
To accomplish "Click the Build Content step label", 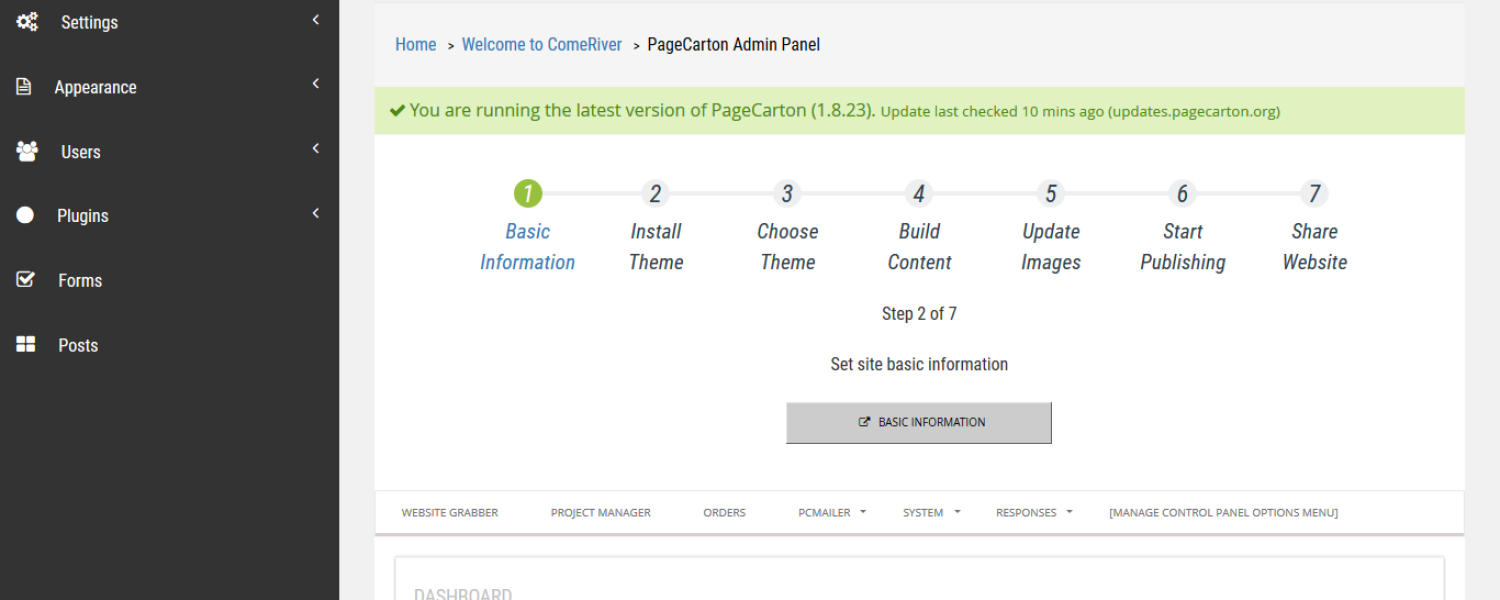I will [x=919, y=247].
